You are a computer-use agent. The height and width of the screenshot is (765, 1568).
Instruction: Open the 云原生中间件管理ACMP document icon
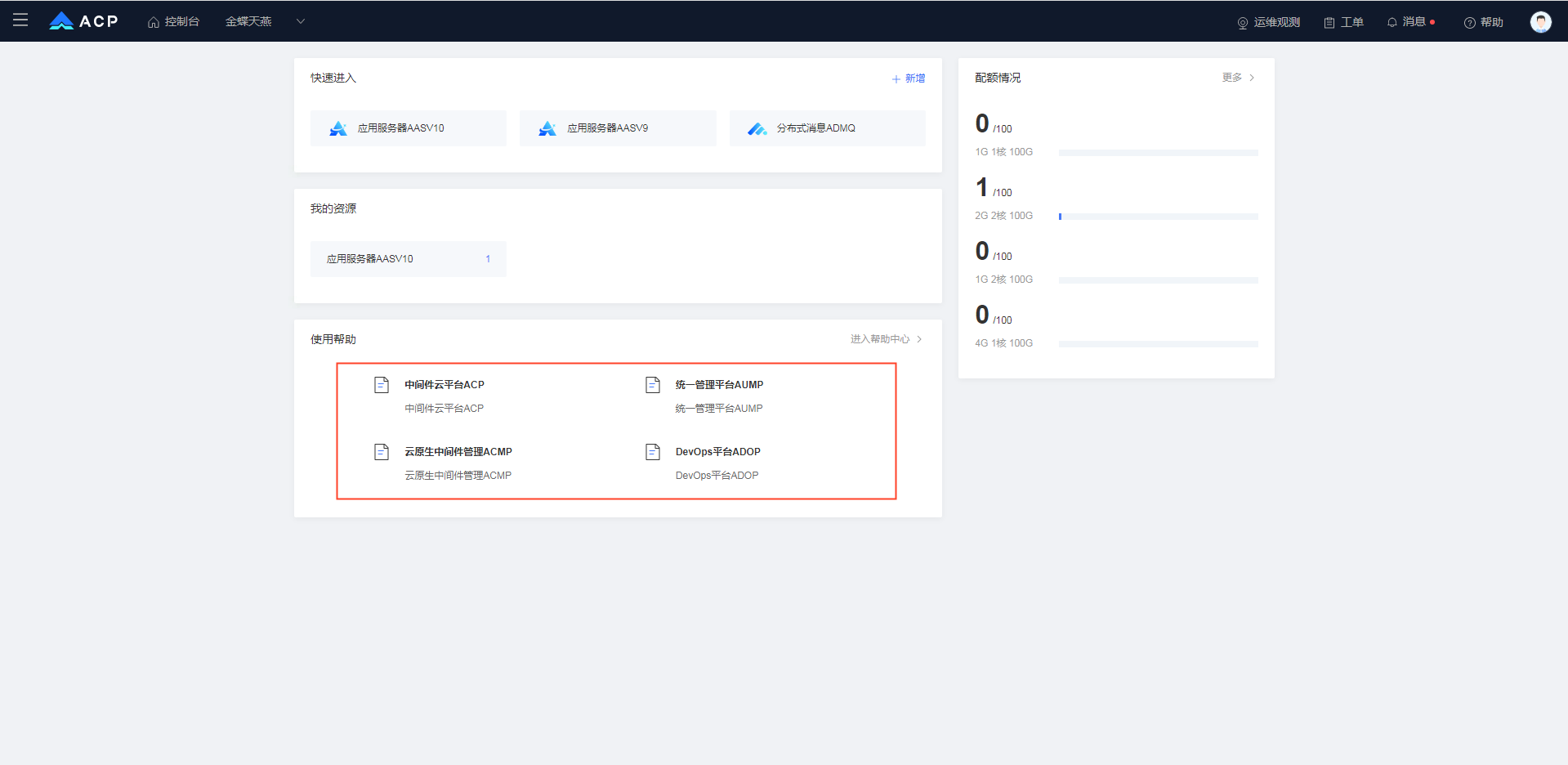point(382,452)
